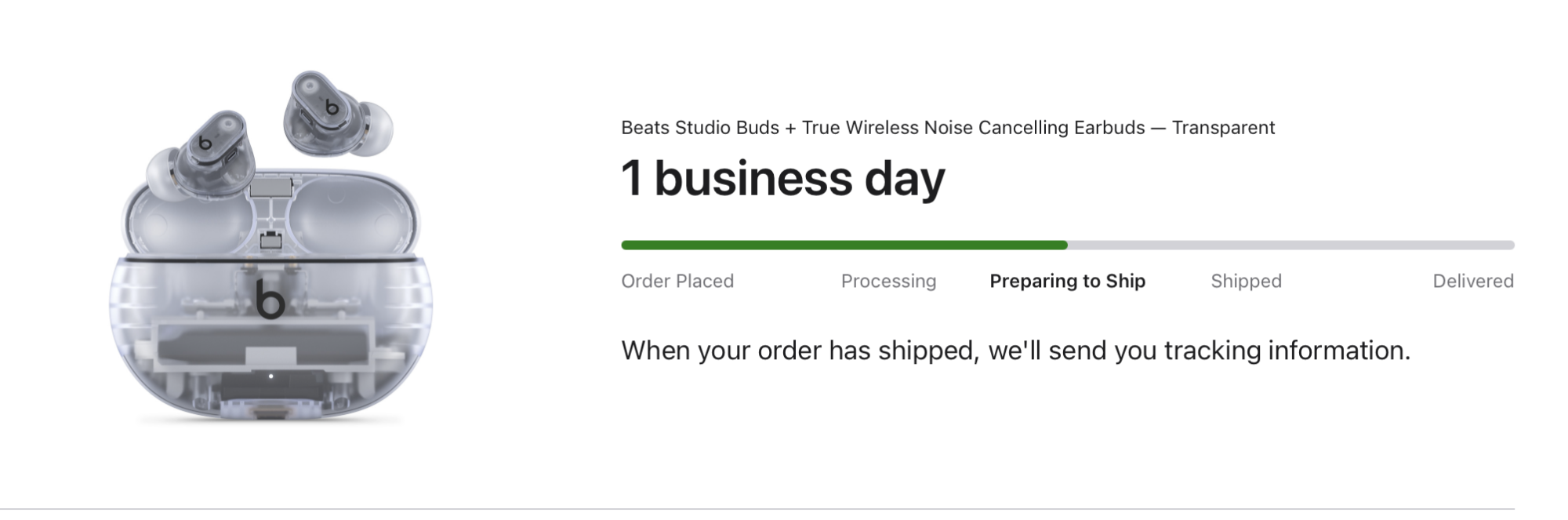Select the Preparing to Ship step
The height and width of the screenshot is (520, 1568).
pyautogui.click(x=1068, y=281)
